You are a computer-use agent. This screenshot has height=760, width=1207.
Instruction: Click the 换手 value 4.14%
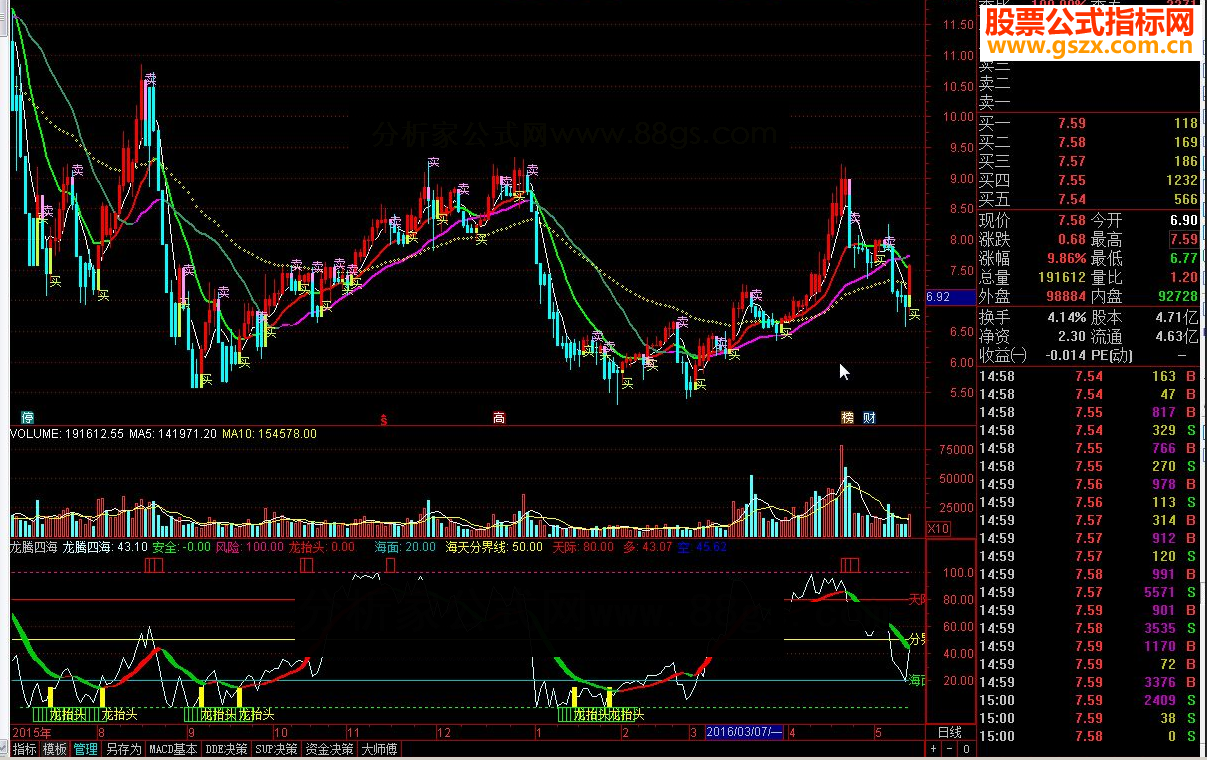(1067, 317)
